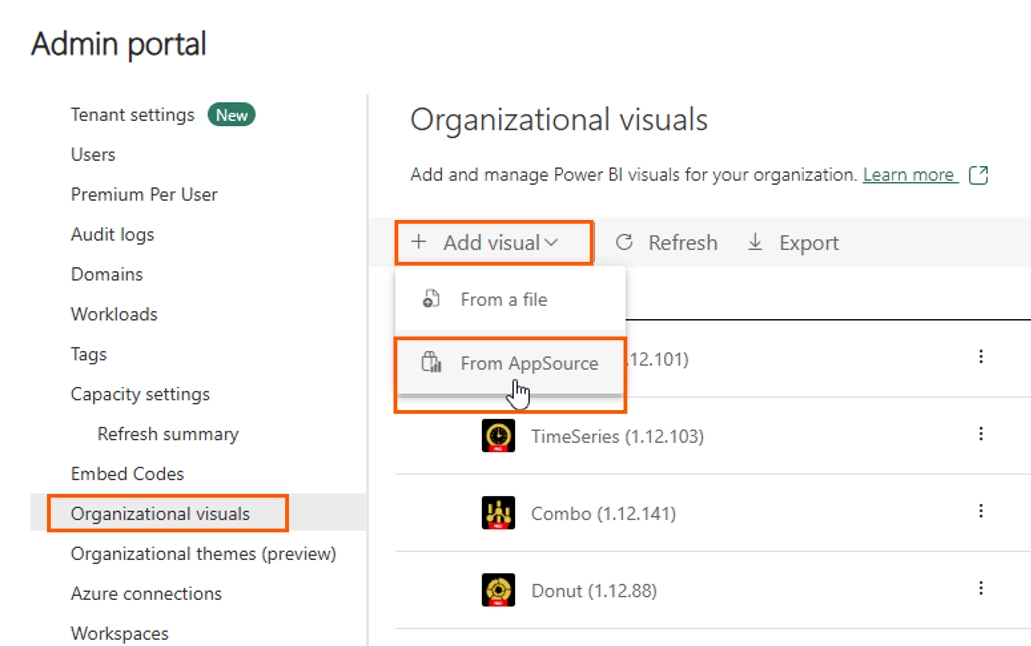Click external link icon beside Learn more
This screenshot has width=1031, height=646.
978,175
